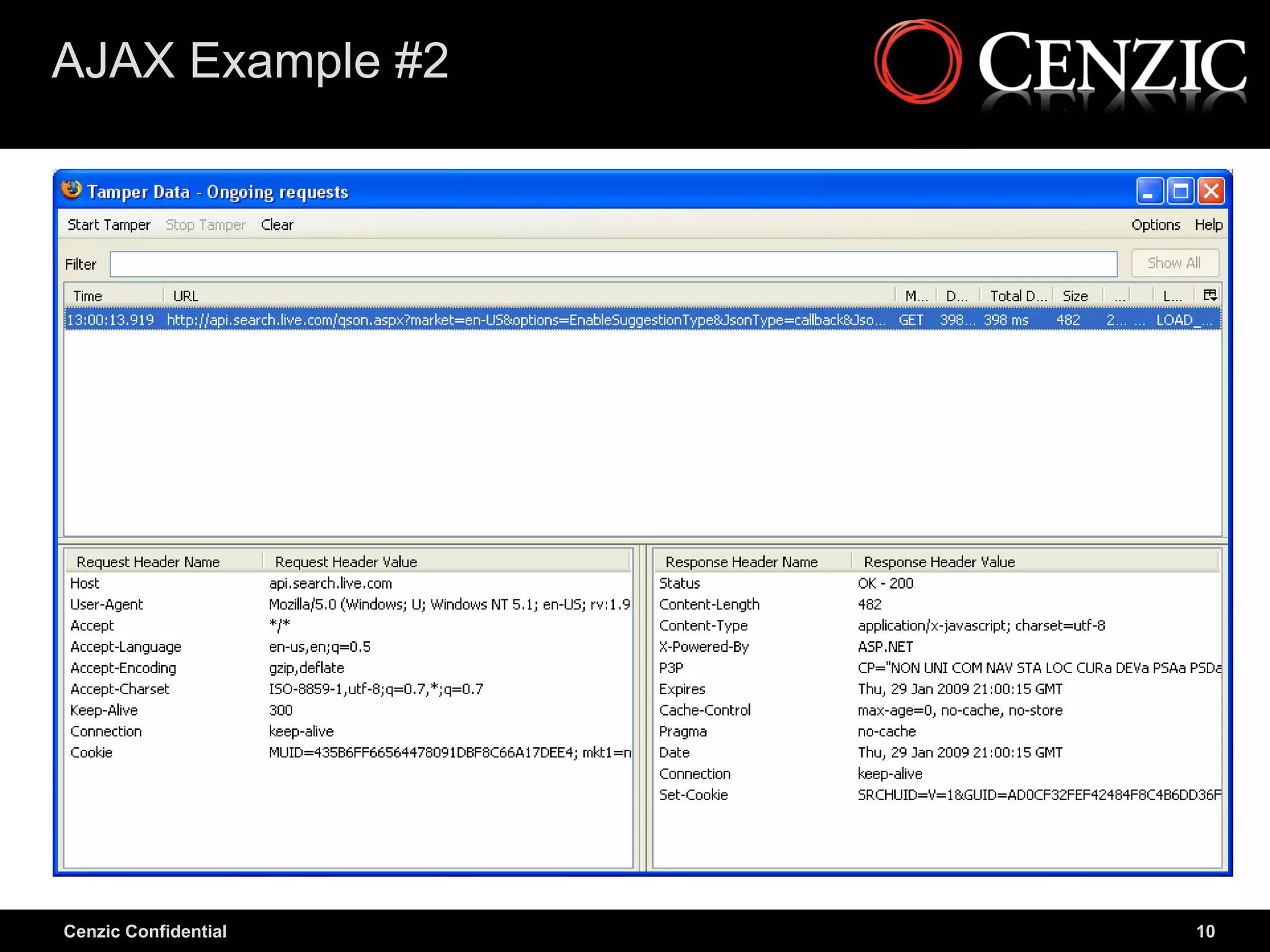Screen dimensions: 1270x952
Task: Select the Pragma response header row
Action: click(x=937, y=731)
